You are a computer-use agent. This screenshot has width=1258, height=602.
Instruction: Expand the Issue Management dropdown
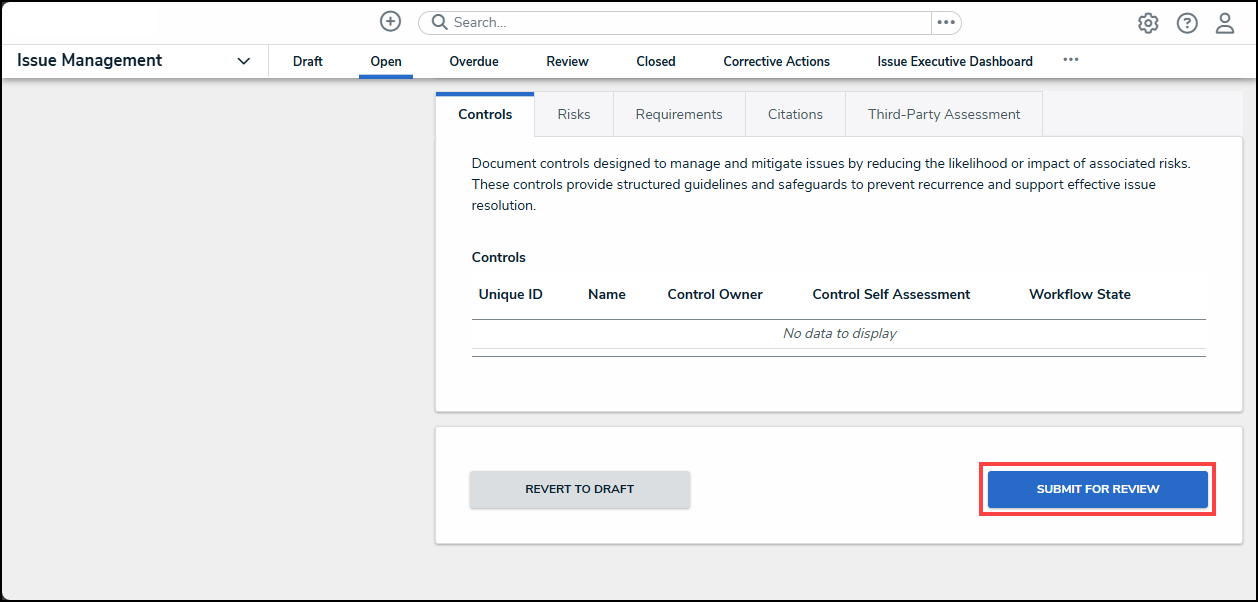(243, 61)
